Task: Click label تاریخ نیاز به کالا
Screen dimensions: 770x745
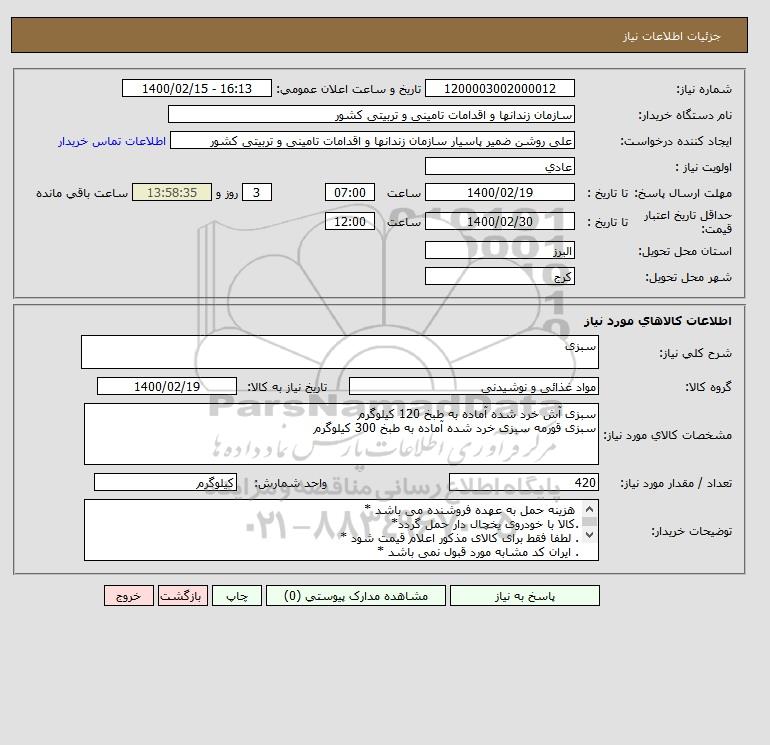Action: [287, 387]
